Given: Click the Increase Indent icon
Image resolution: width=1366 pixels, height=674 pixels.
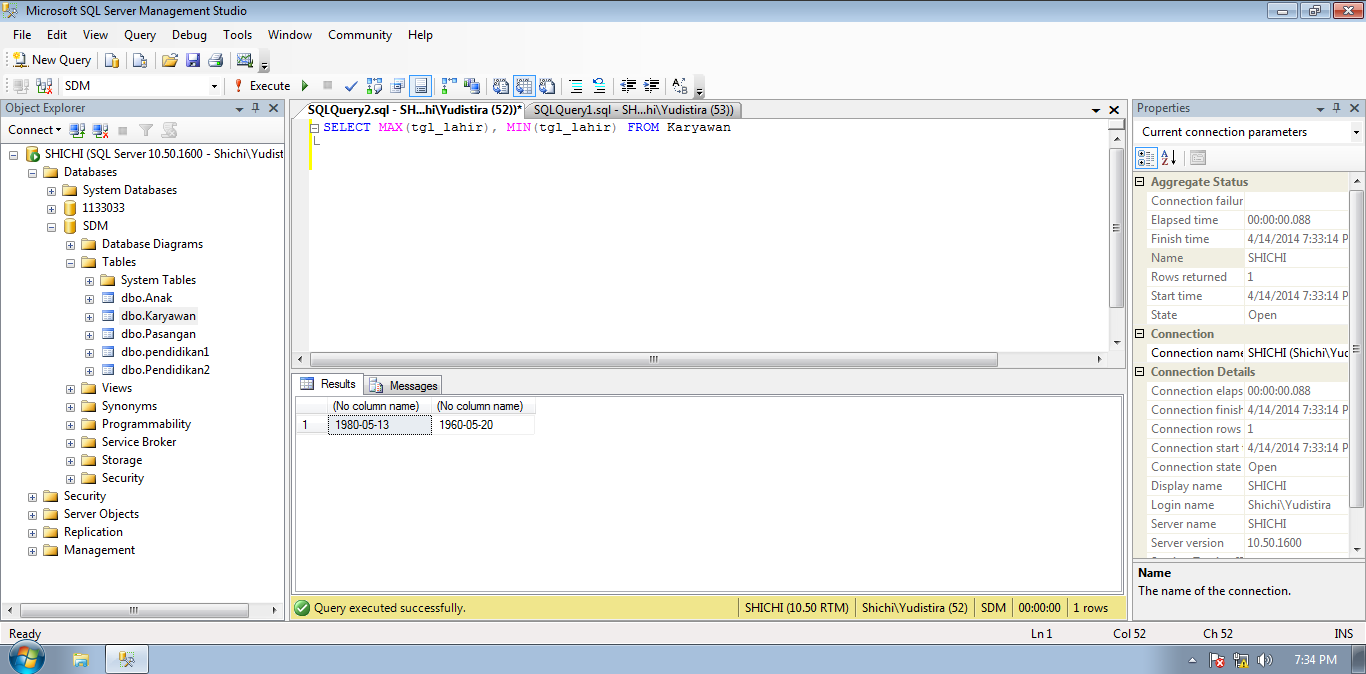Looking at the screenshot, I should pyautogui.click(x=651, y=86).
